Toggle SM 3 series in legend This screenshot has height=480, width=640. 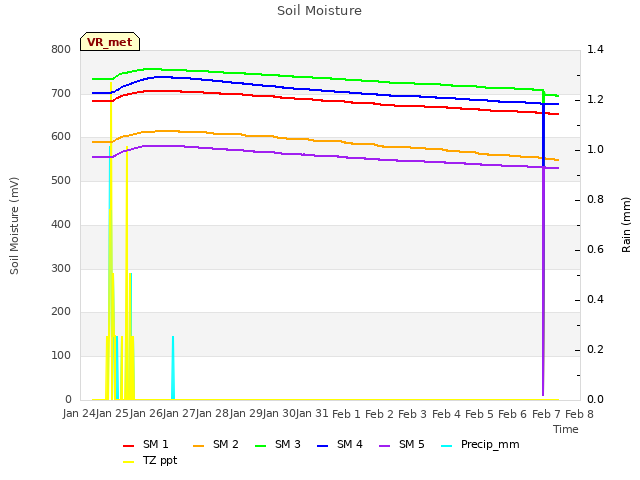pyautogui.click(x=278, y=444)
